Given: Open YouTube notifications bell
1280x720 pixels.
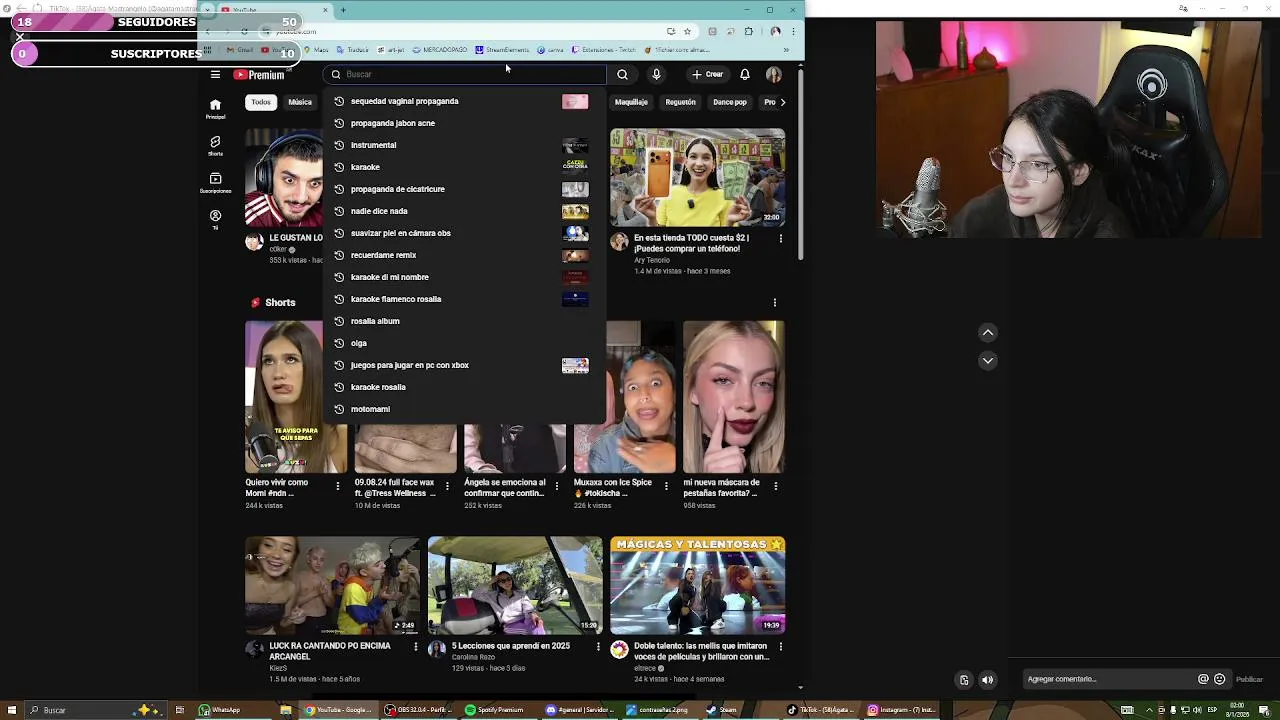Looking at the screenshot, I should point(745,74).
